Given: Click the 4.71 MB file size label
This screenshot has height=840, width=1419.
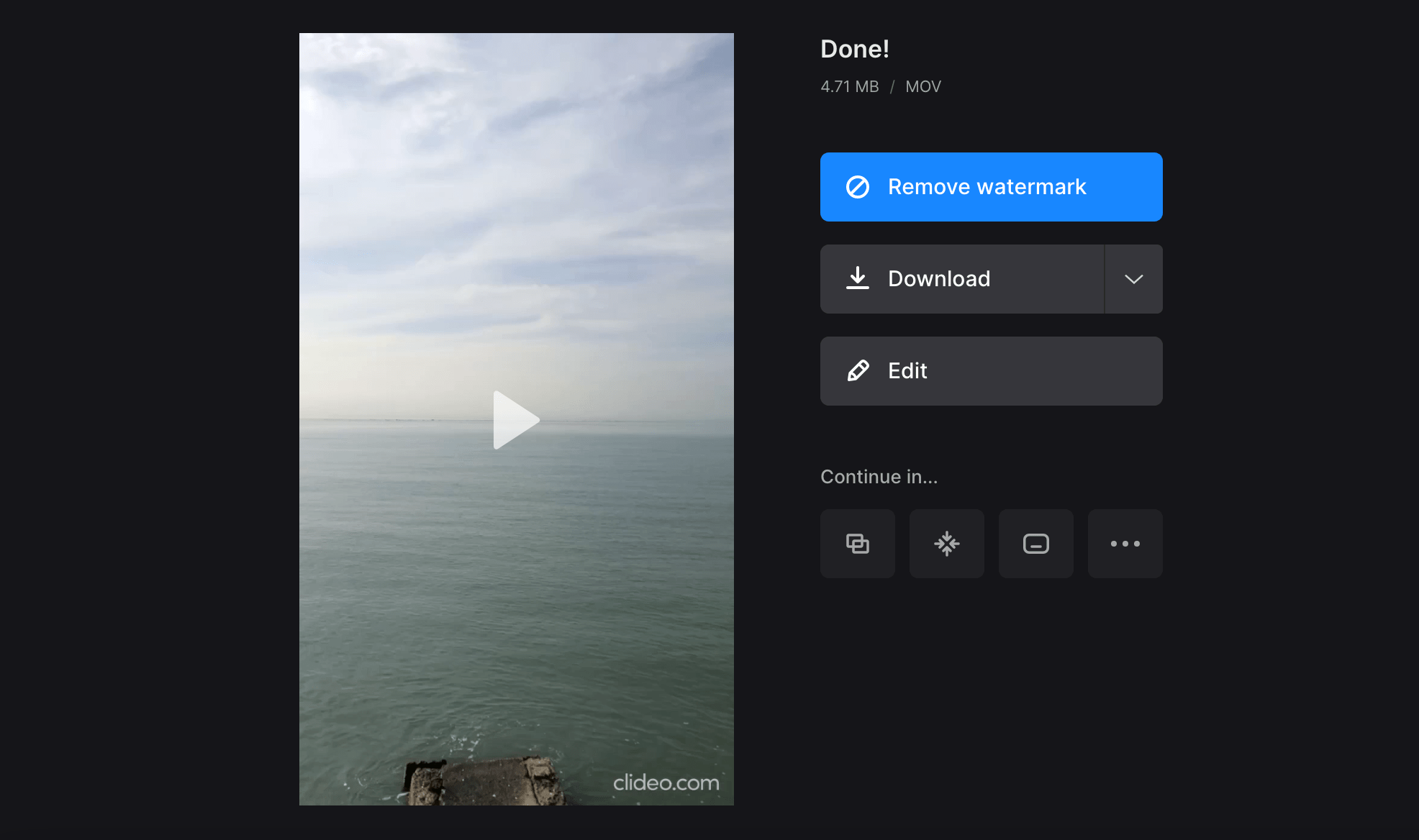Looking at the screenshot, I should point(849,86).
